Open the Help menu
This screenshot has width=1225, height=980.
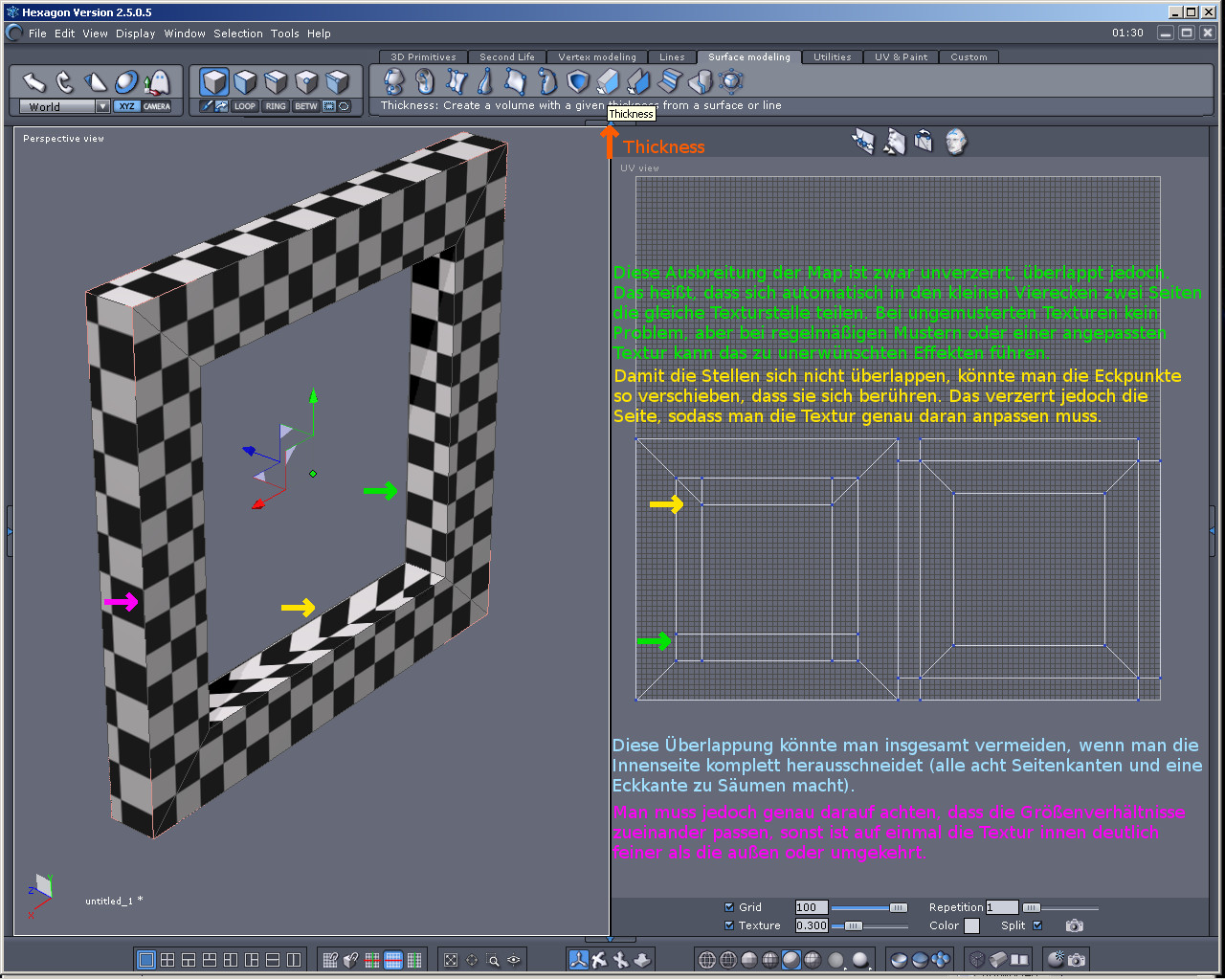pyautogui.click(x=319, y=33)
